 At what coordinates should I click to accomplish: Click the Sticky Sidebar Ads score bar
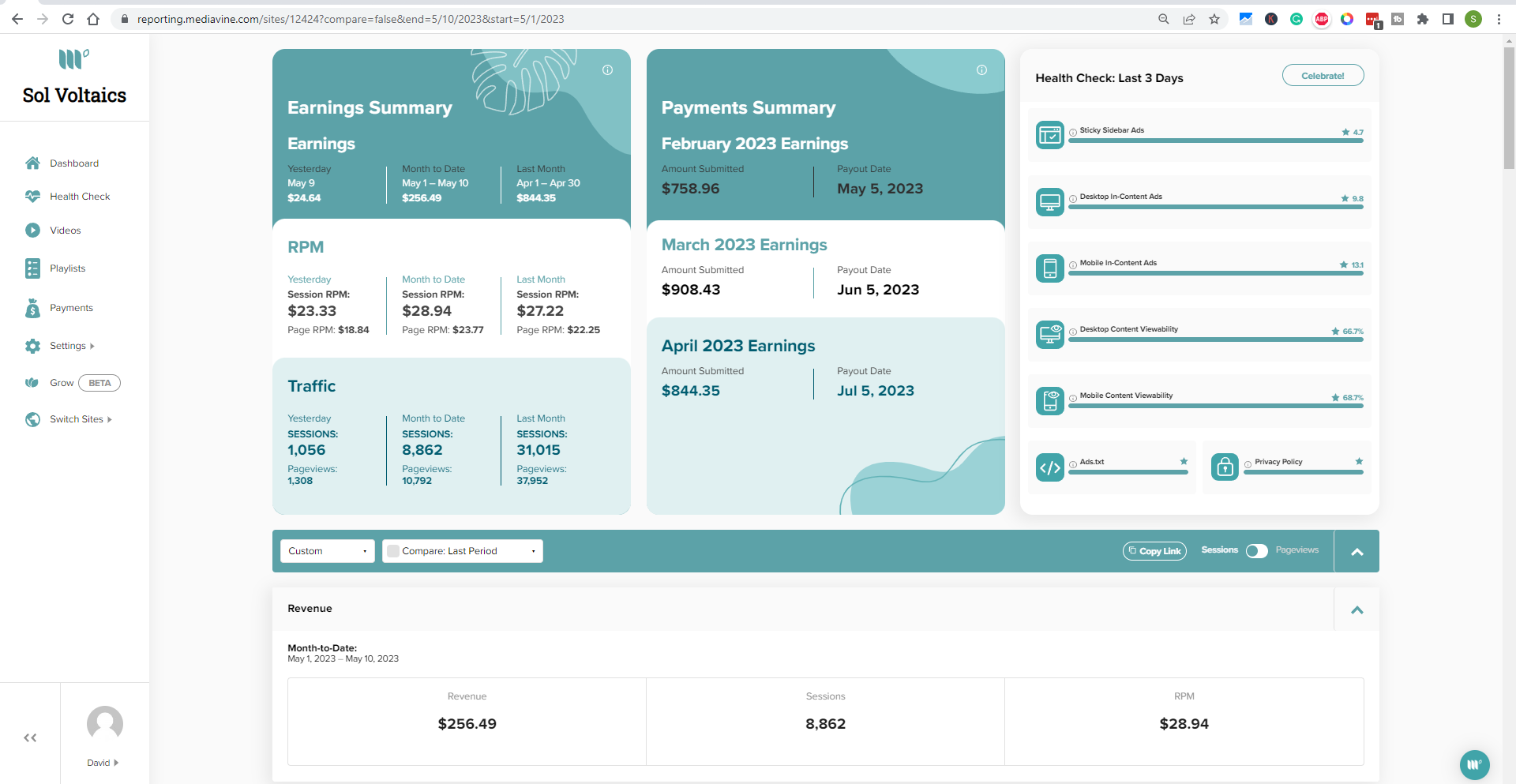(1216, 141)
